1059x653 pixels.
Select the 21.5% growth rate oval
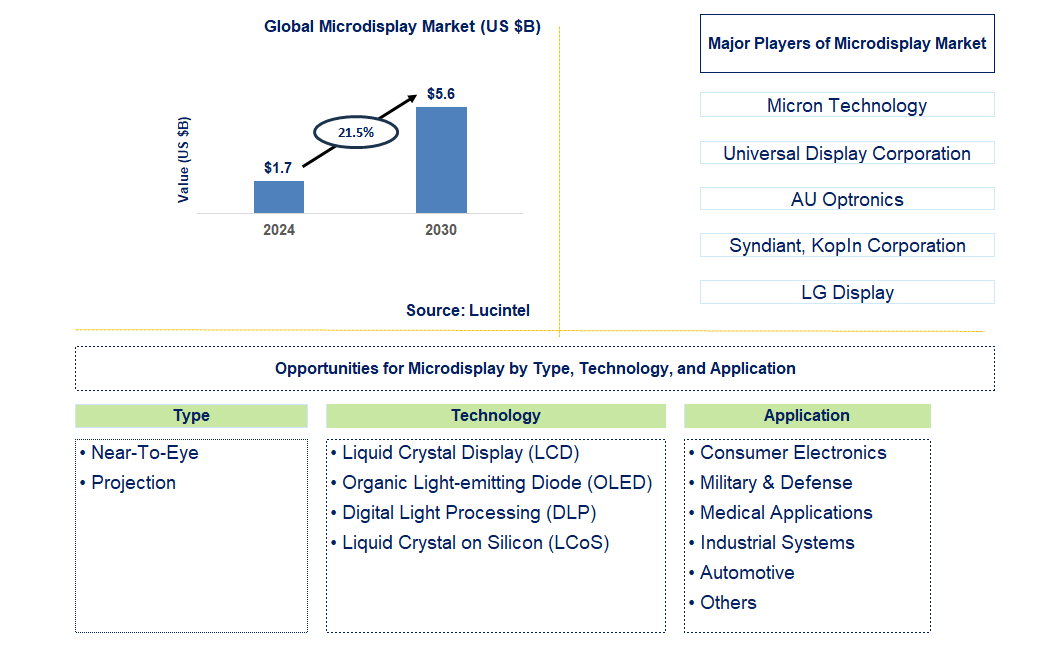(x=357, y=131)
